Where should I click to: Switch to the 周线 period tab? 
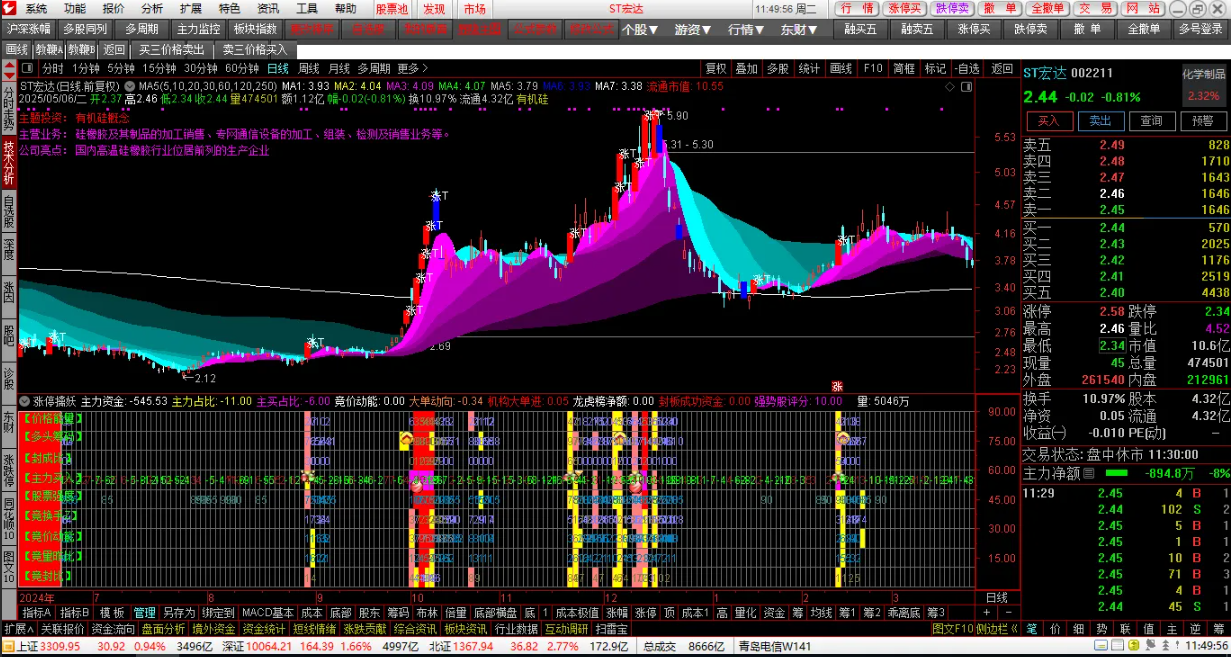[308, 69]
